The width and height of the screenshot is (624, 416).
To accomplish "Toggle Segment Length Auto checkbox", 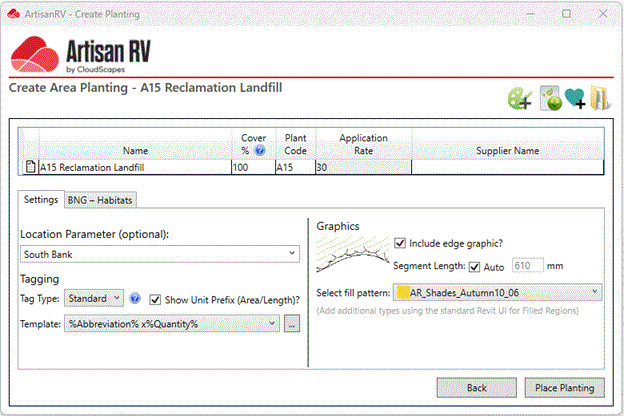I will 474,267.
